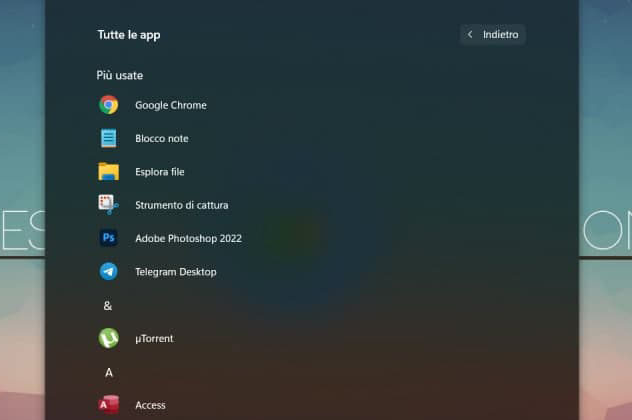Click the 'Tutte le app' title

tap(129, 35)
